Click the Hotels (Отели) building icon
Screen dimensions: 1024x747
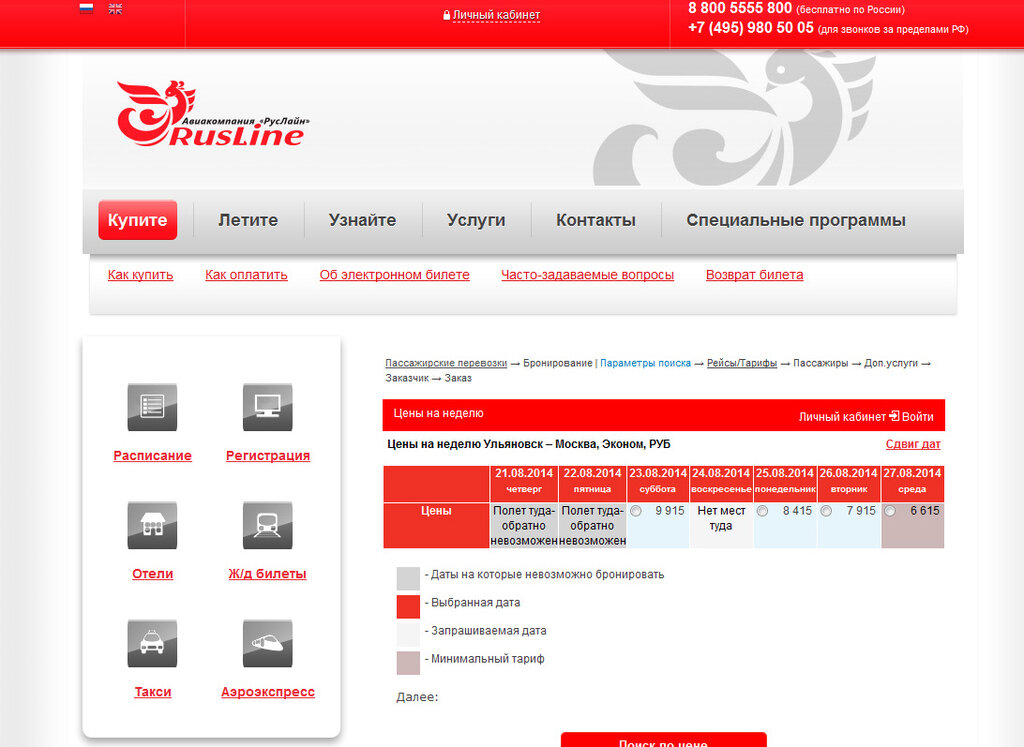pyautogui.click(x=152, y=525)
